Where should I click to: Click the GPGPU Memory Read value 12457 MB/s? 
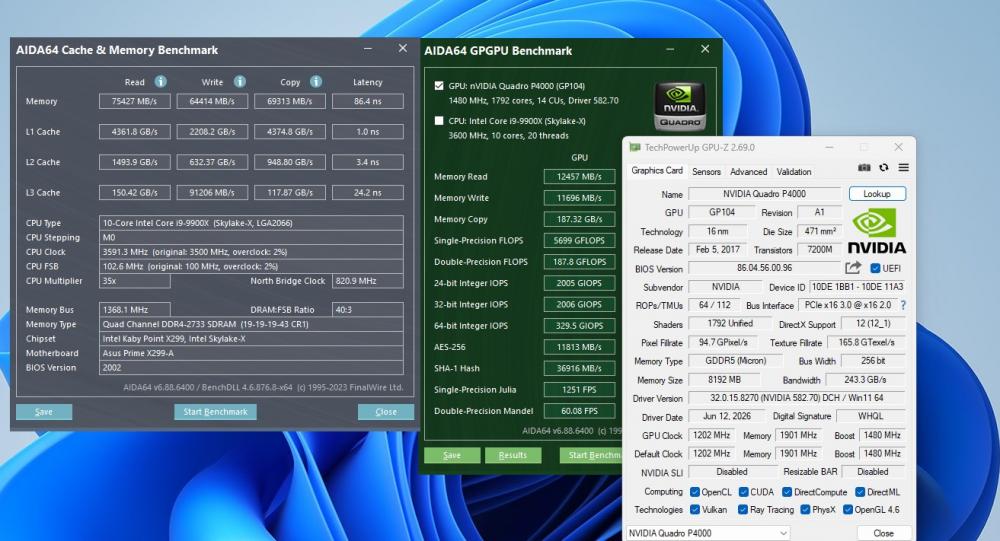pyautogui.click(x=579, y=177)
